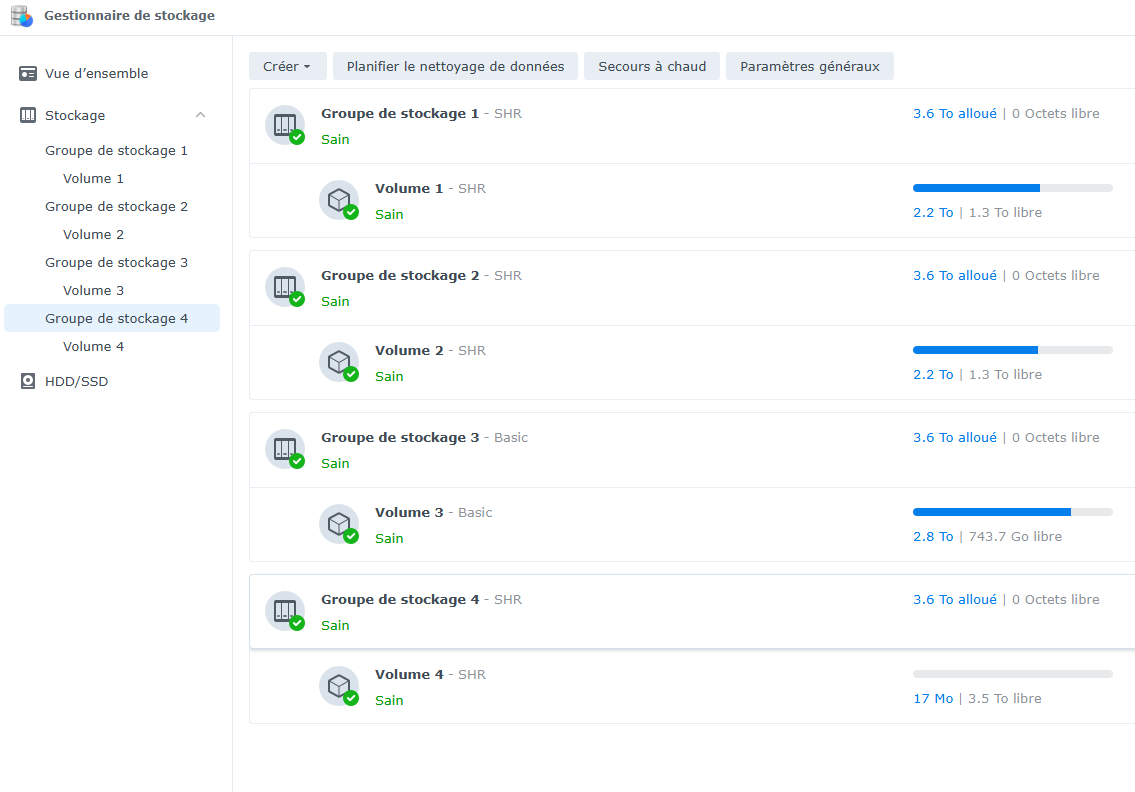Click the Groupe de stockage 3 pool icon
The width and height of the screenshot is (1135, 792).
[284, 449]
